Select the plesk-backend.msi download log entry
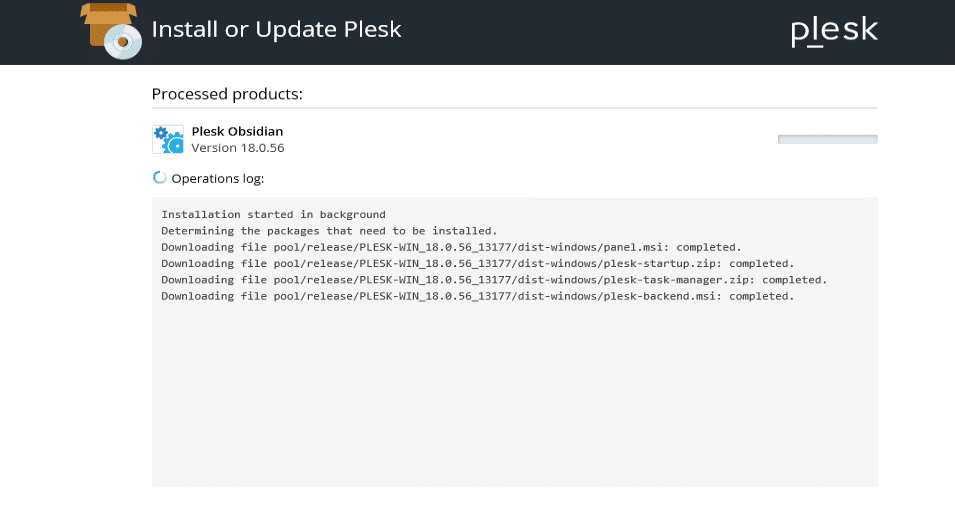This screenshot has height=523, width=955. pyautogui.click(x=477, y=296)
